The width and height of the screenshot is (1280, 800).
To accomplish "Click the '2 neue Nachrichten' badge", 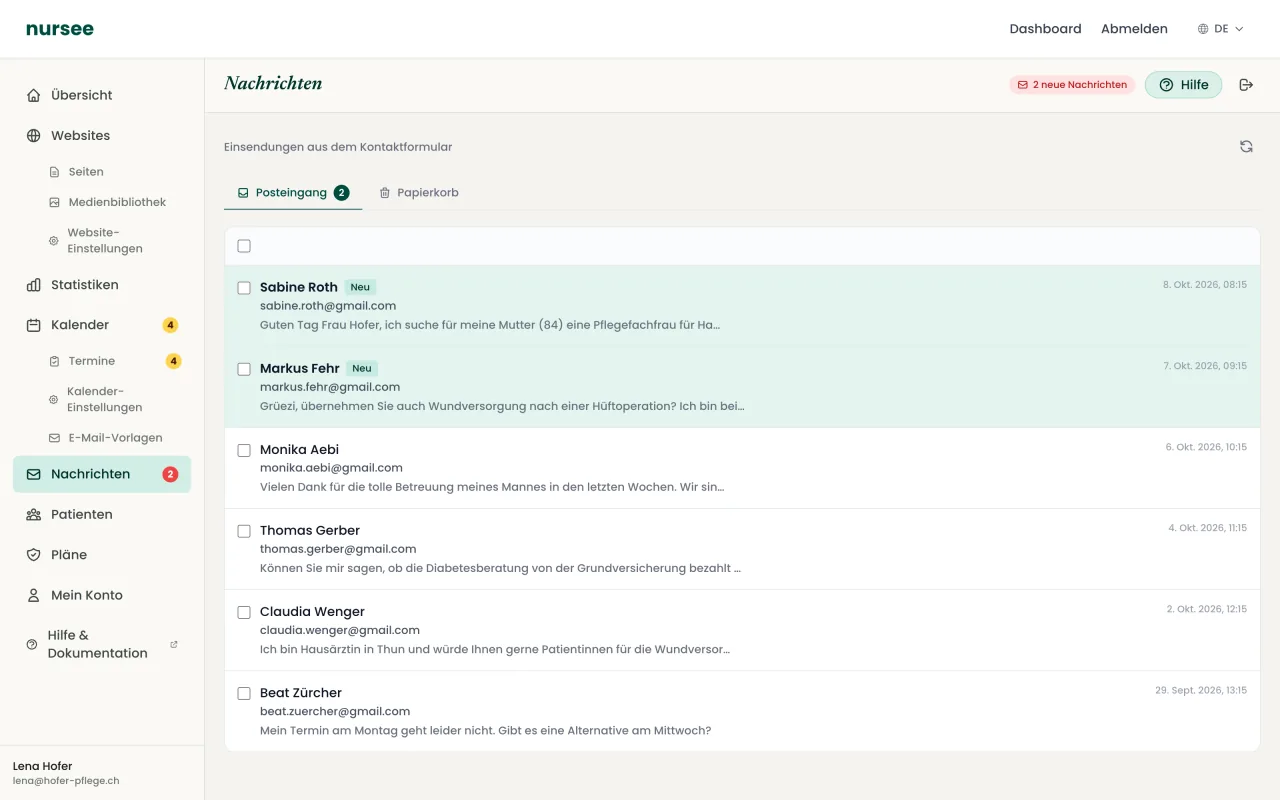I will pyautogui.click(x=1072, y=85).
